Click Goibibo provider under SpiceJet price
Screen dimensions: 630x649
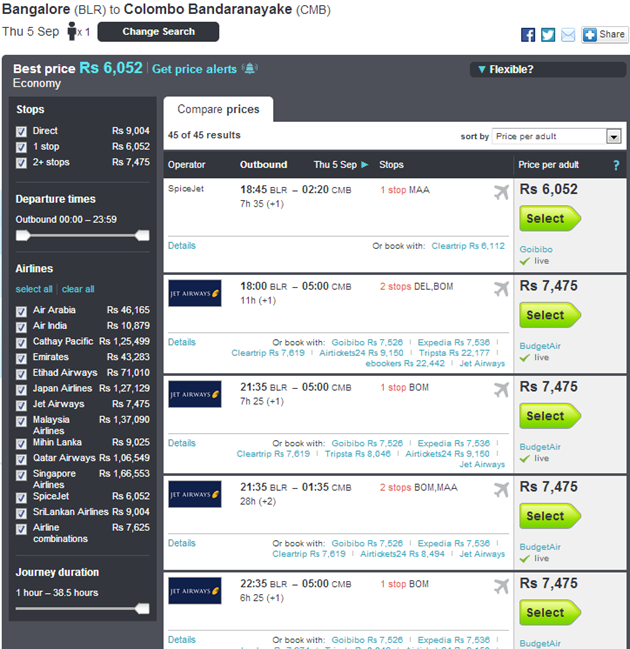536,249
